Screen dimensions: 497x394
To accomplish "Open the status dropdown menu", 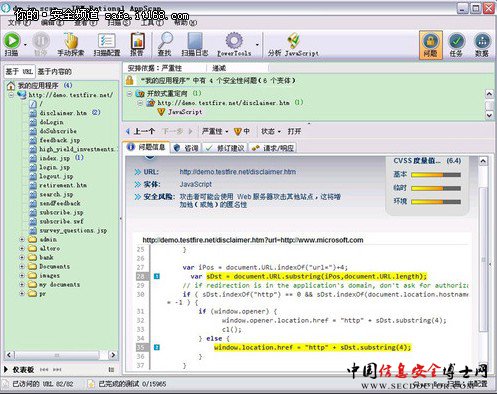I will coord(271,131).
